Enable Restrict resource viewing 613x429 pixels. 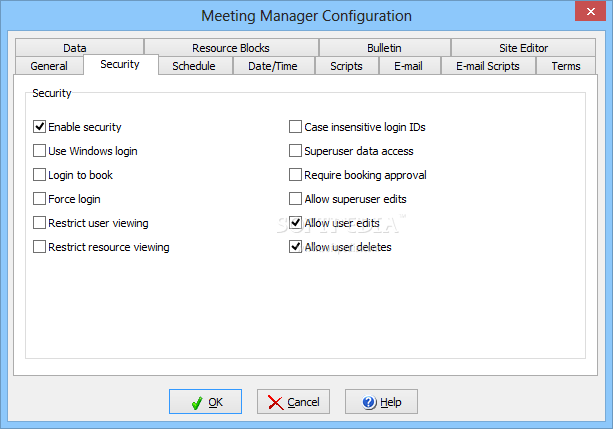click(39, 247)
